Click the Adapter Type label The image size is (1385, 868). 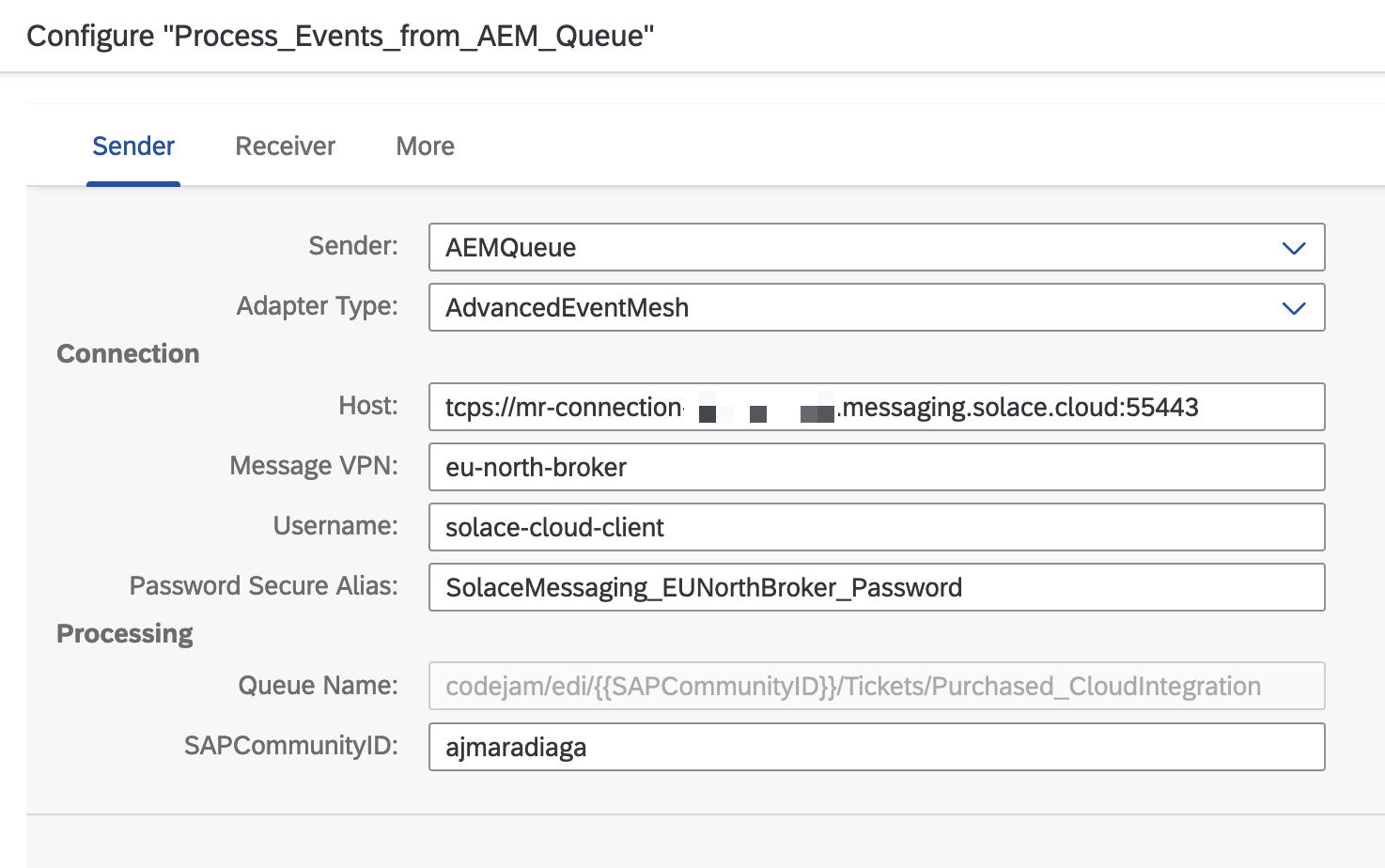pyautogui.click(x=318, y=305)
